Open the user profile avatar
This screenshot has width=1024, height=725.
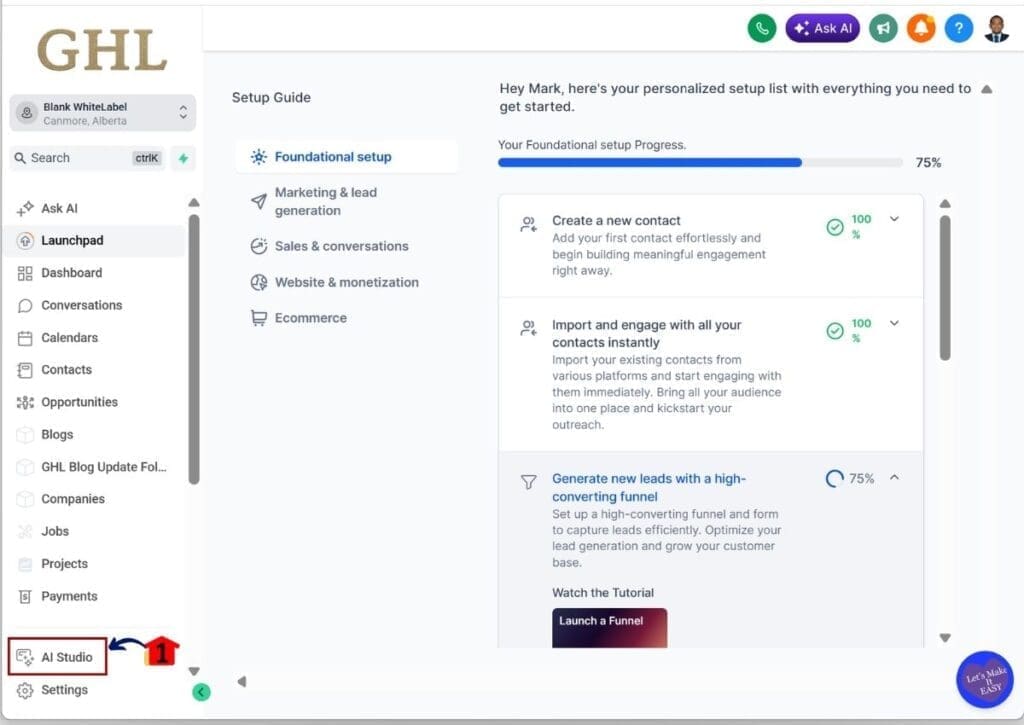[x=997, y=28]
